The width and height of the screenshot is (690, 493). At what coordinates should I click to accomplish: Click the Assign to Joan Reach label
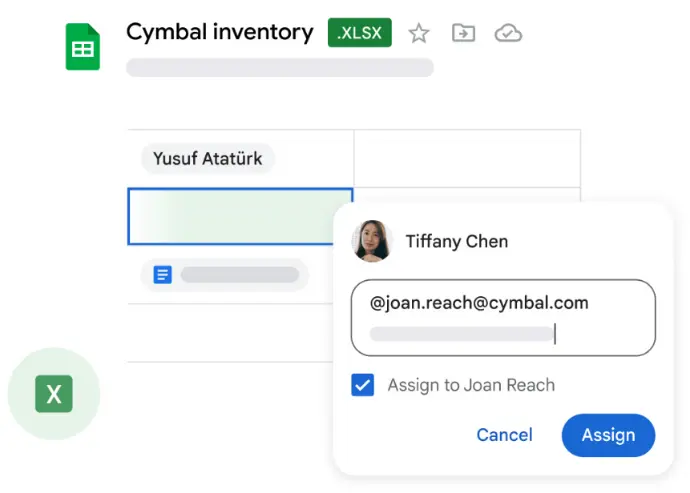click(471, 385)
